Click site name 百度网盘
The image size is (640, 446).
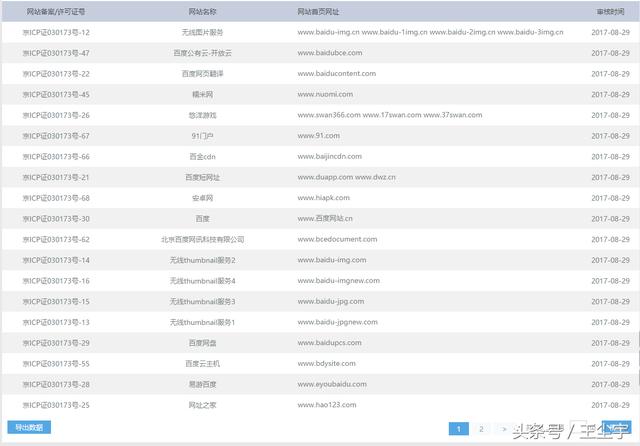(202, 343)
